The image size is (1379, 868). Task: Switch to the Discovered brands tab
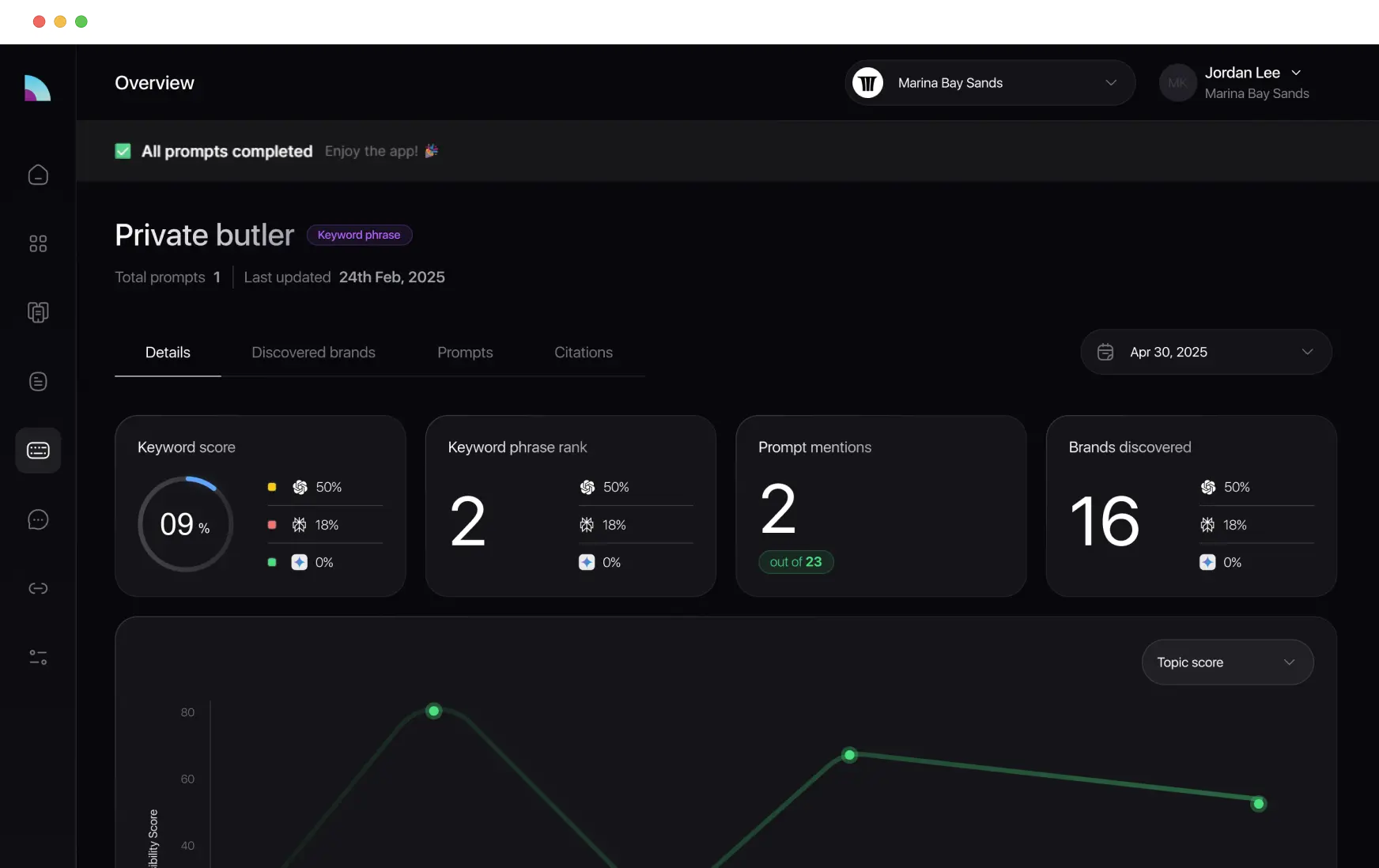pyautogui.click(x=313, y=353)
